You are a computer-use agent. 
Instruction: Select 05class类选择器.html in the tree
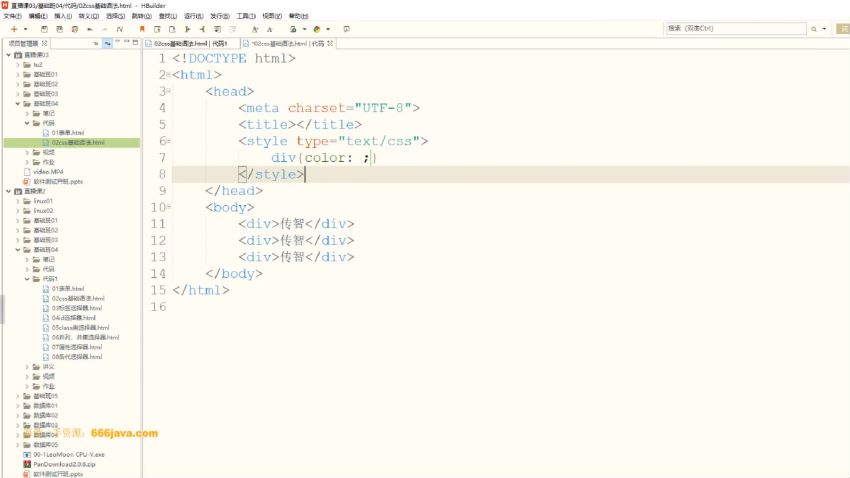pyautogui.click(x=80, y=328)
